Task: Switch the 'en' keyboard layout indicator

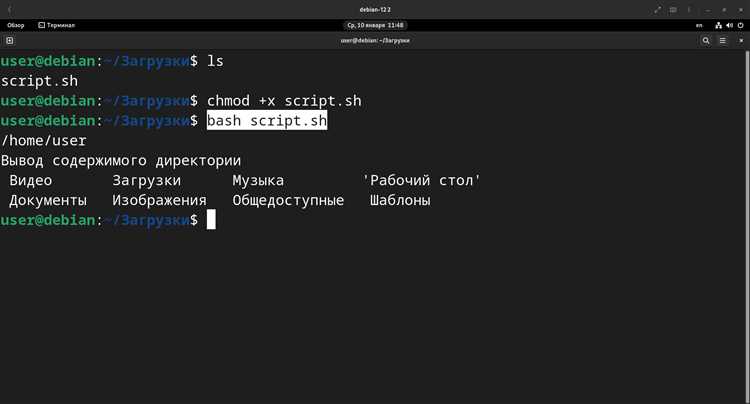Action: [x=699, y=25]
